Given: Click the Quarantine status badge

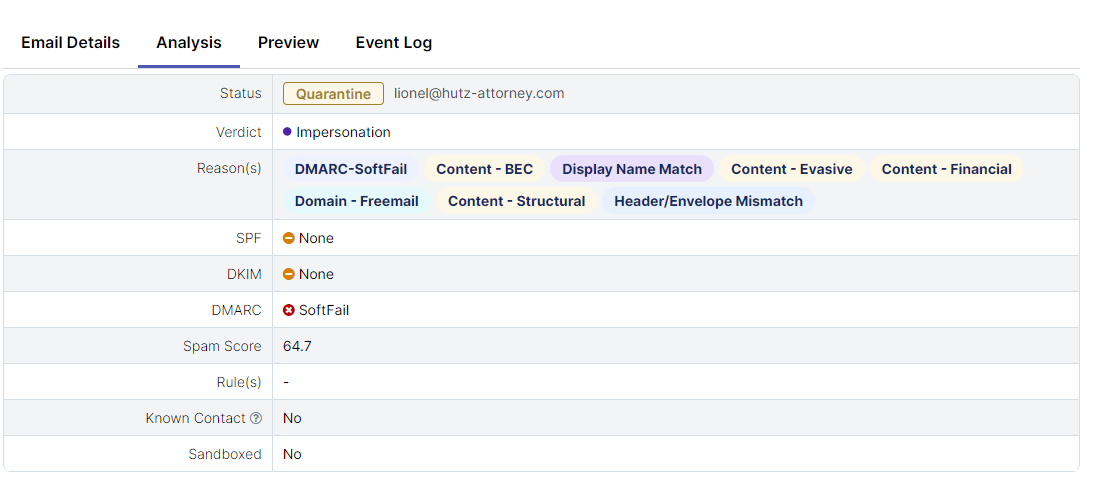Looking at the screenshot, I should pyautogui.click(x=333, y=94).
